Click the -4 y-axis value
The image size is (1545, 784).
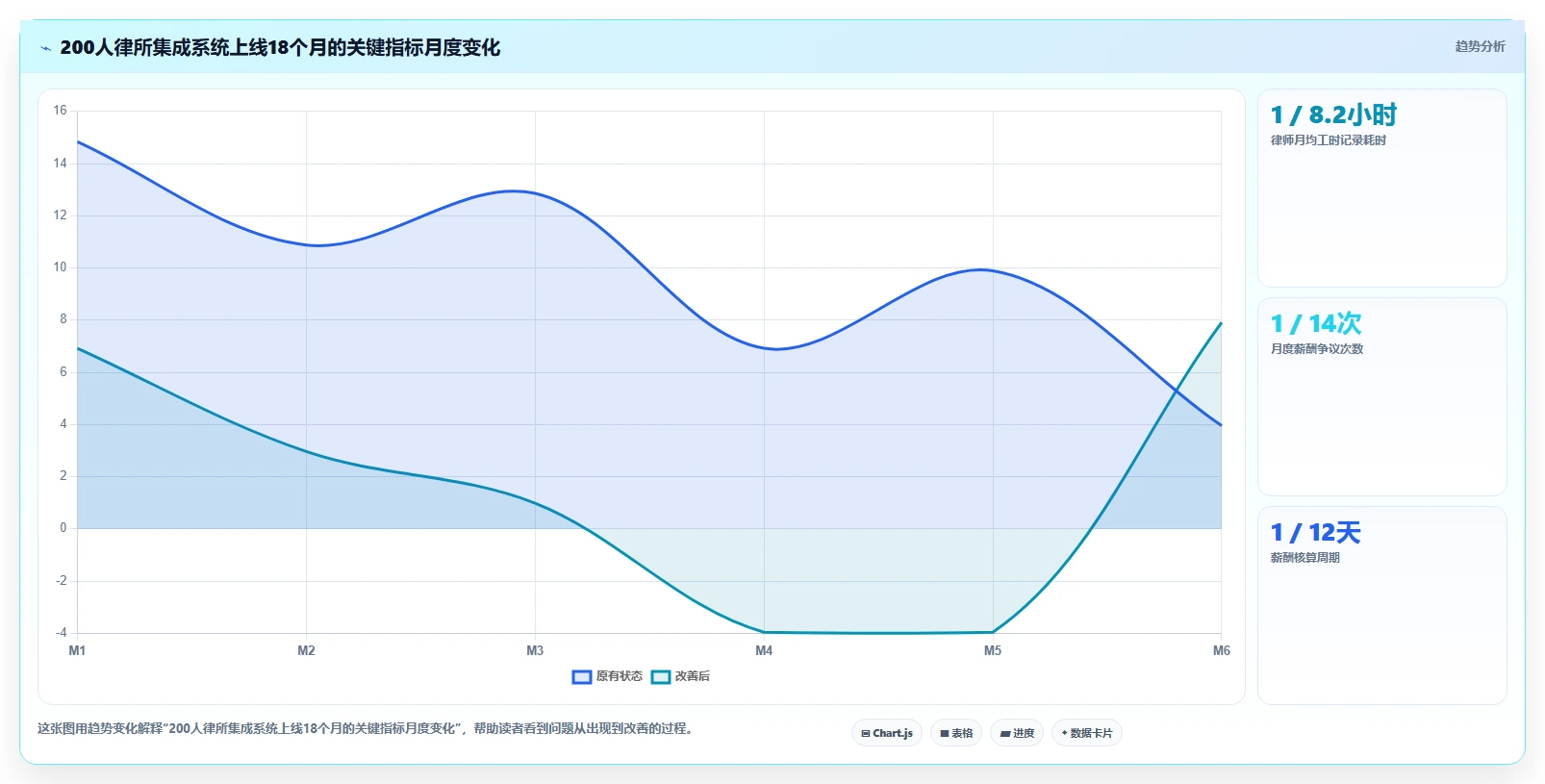click(x=62, y=632)
